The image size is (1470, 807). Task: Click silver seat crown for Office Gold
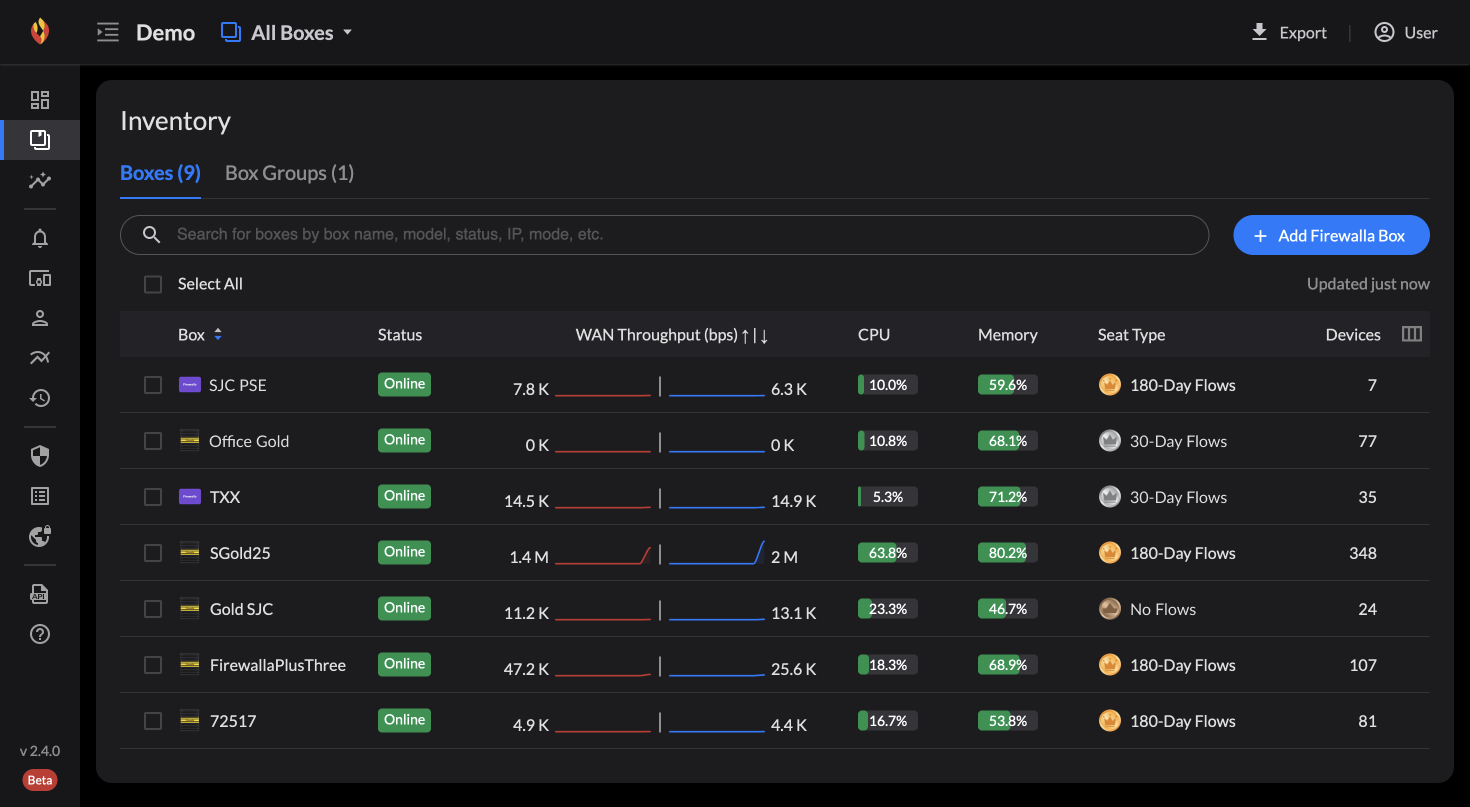coord(1109,441)
